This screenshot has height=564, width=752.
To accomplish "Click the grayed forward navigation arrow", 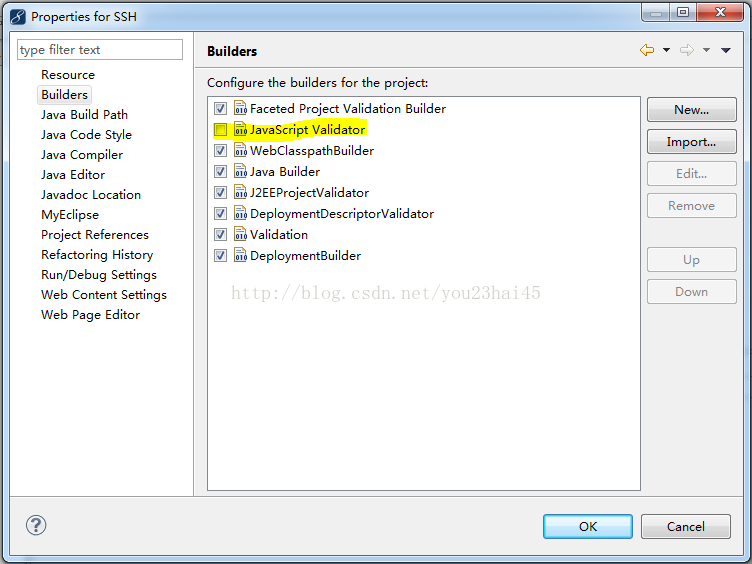I will [687, 50].
